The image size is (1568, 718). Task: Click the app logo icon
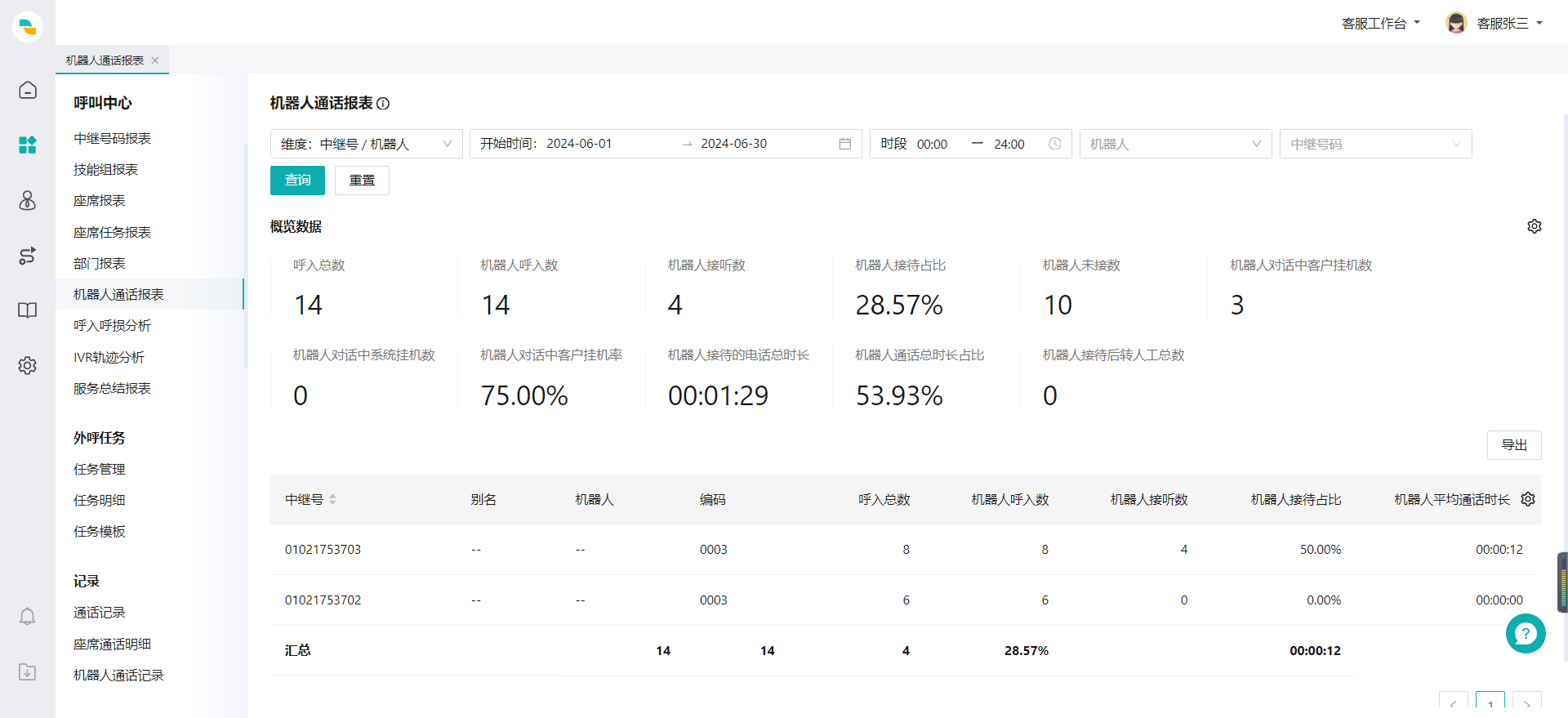pos(28,27)
